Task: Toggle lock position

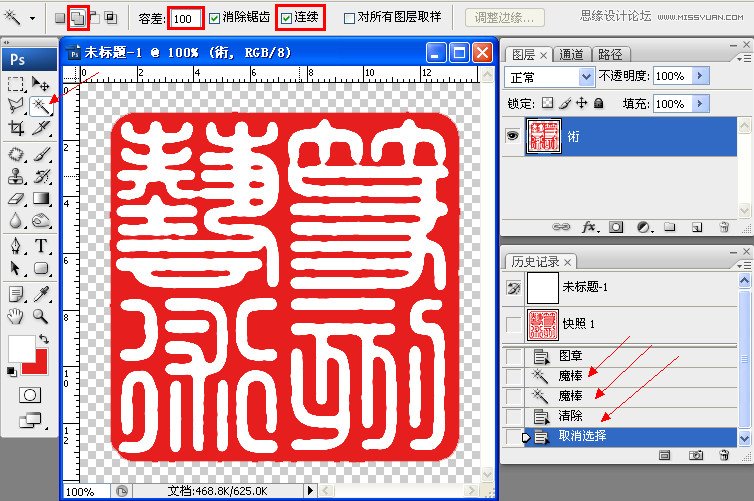Action: [x=582, y=103]
